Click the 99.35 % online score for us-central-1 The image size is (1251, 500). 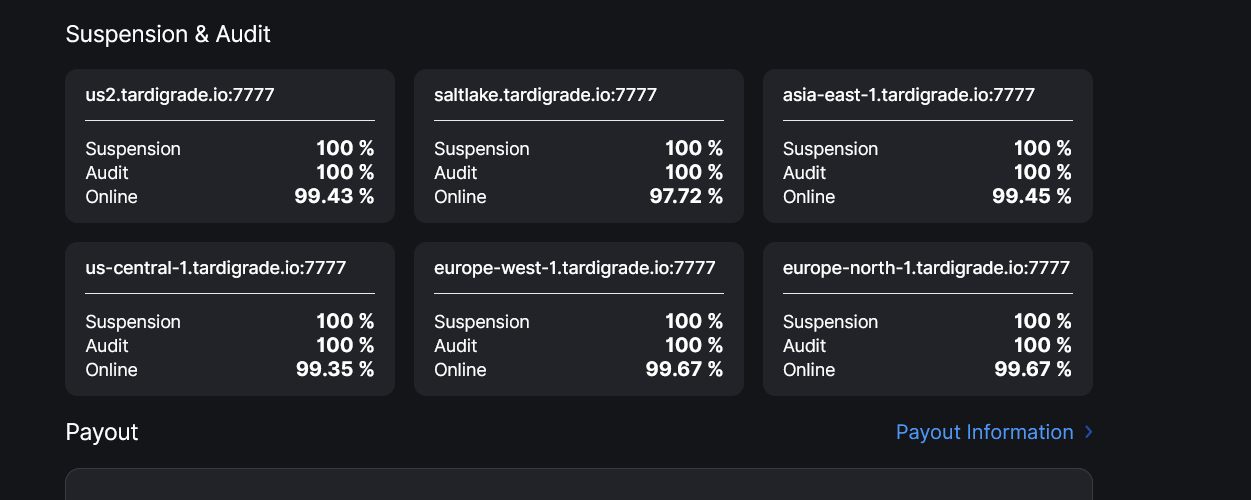(335, 370)
